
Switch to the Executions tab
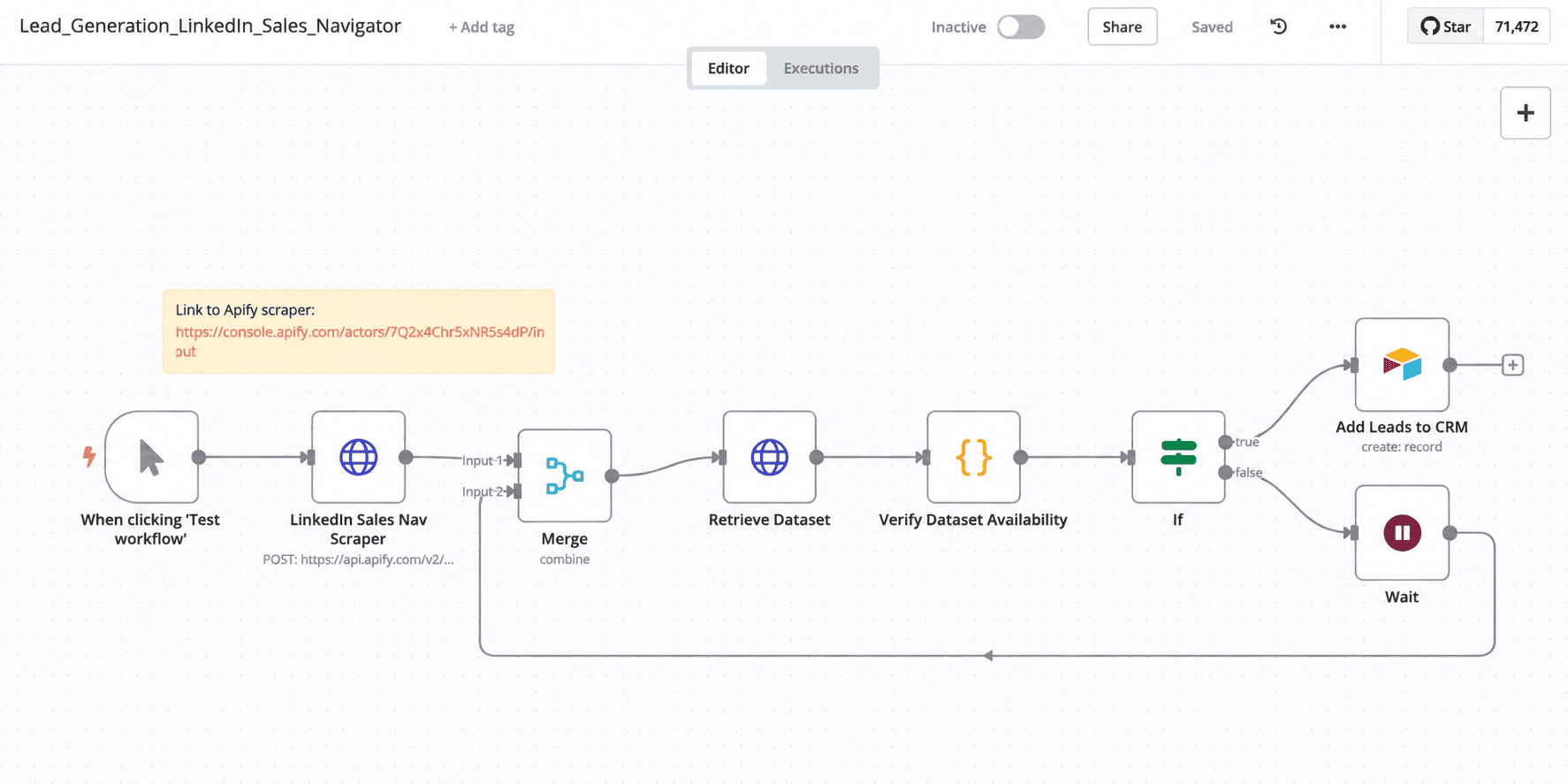click(820, 68)
